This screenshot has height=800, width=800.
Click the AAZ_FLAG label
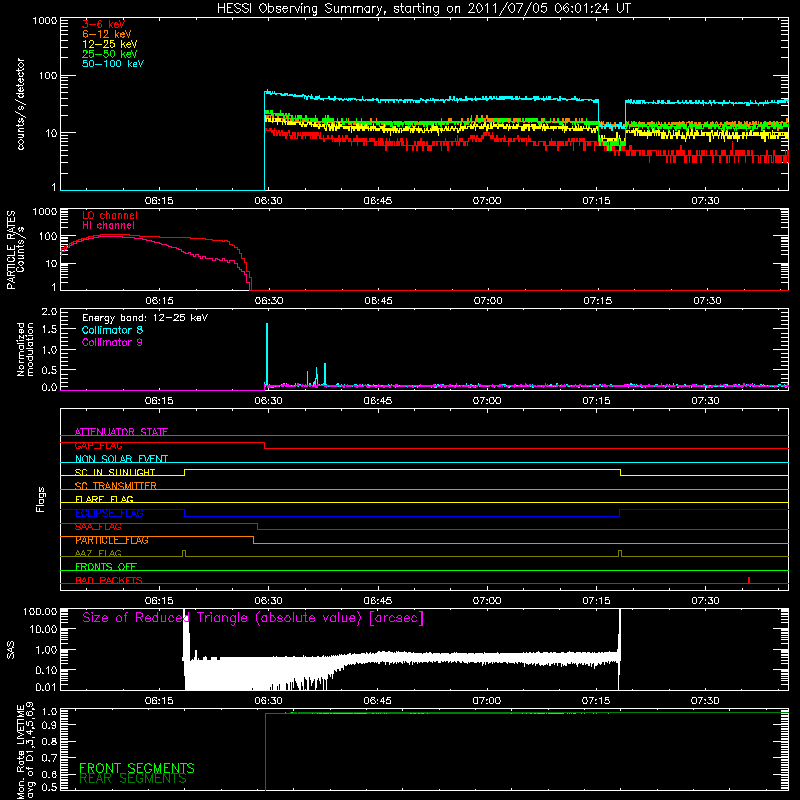tap(98, 553)
